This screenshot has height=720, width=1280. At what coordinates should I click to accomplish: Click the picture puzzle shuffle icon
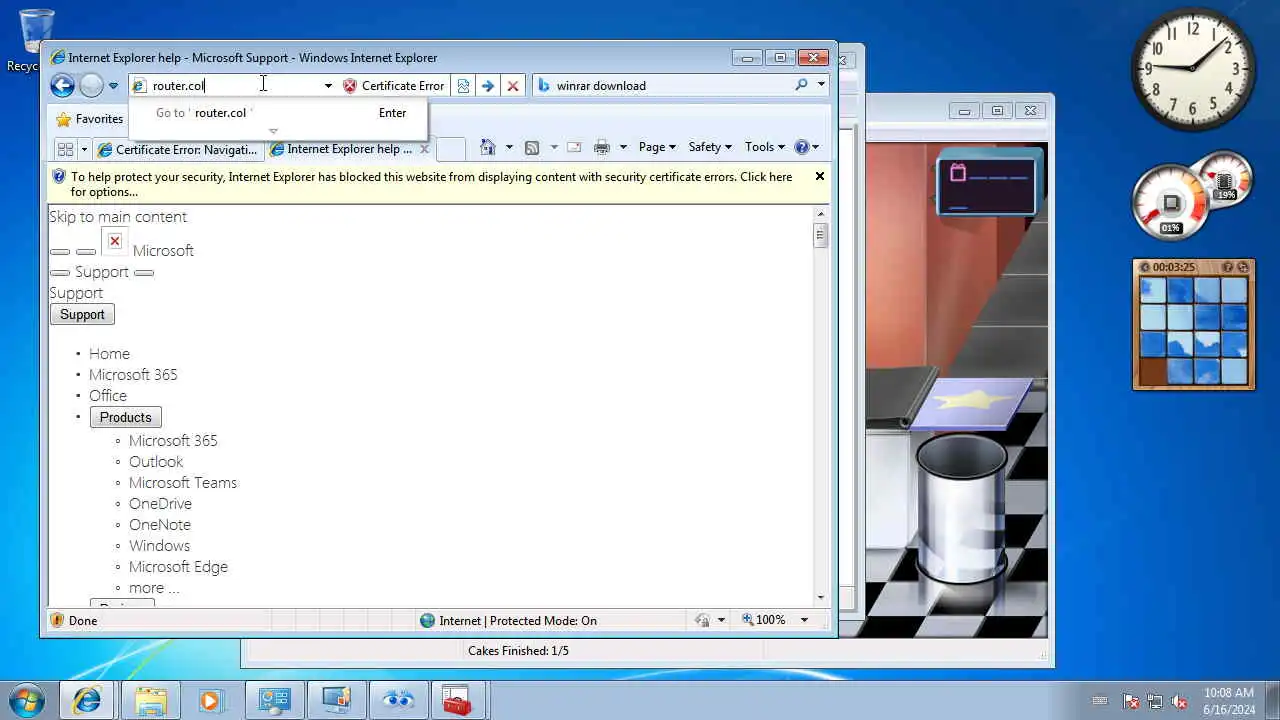[x=1243, y=267]
